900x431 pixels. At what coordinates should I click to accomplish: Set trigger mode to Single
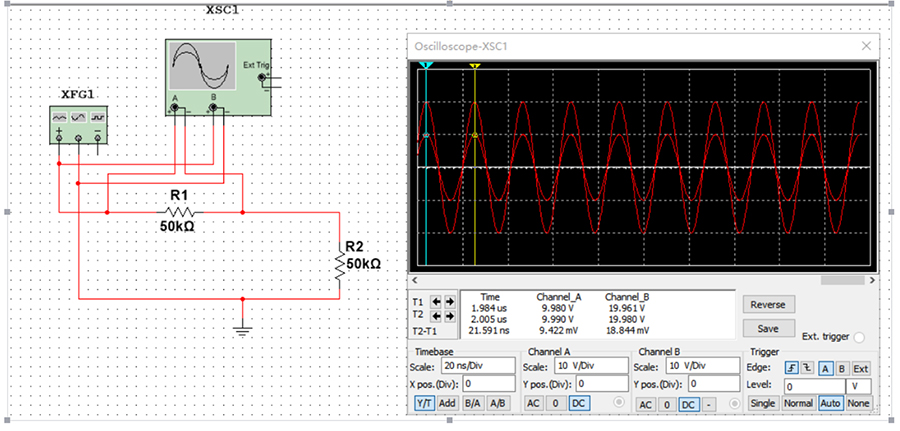pos(763,403)
